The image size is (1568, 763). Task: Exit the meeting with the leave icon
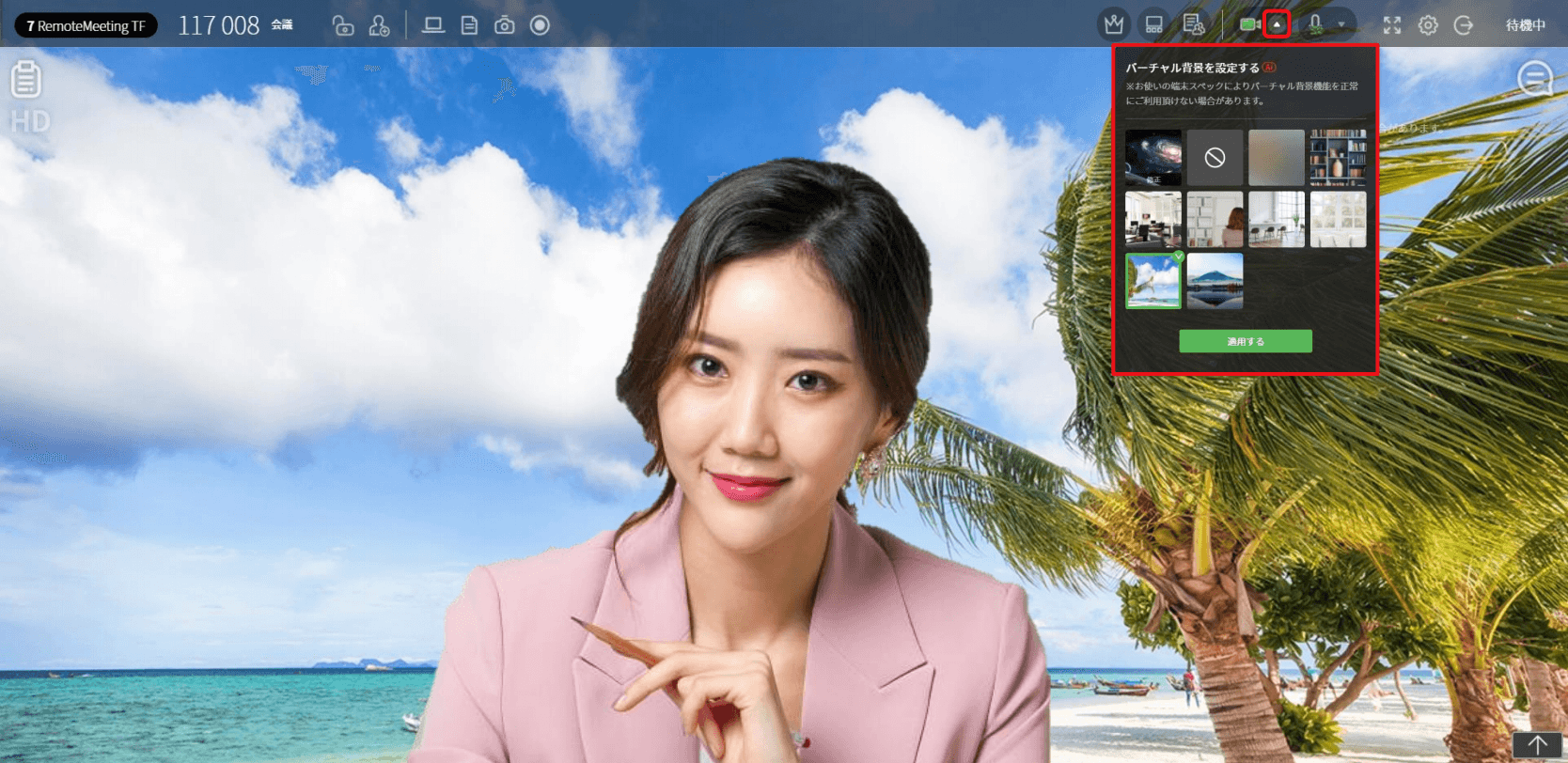click(x=1463, y=25)
